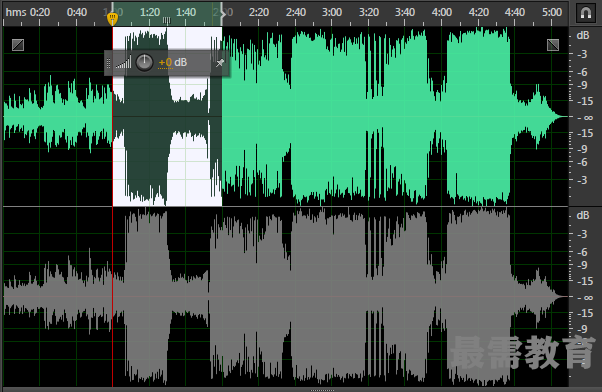Click the yellow playhead marker
602x392 pixels.
click(x=112, y=18)
